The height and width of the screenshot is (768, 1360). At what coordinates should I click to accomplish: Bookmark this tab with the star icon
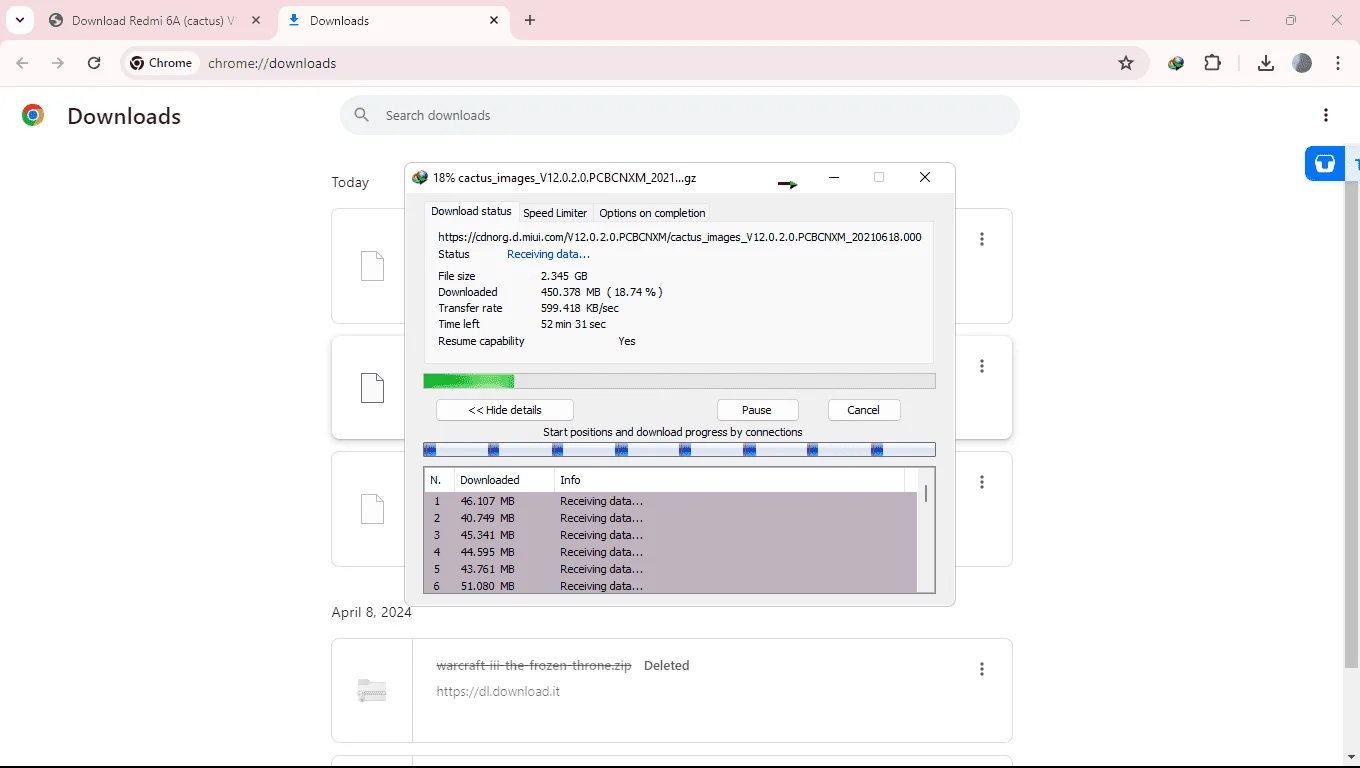click(1126, 63)
